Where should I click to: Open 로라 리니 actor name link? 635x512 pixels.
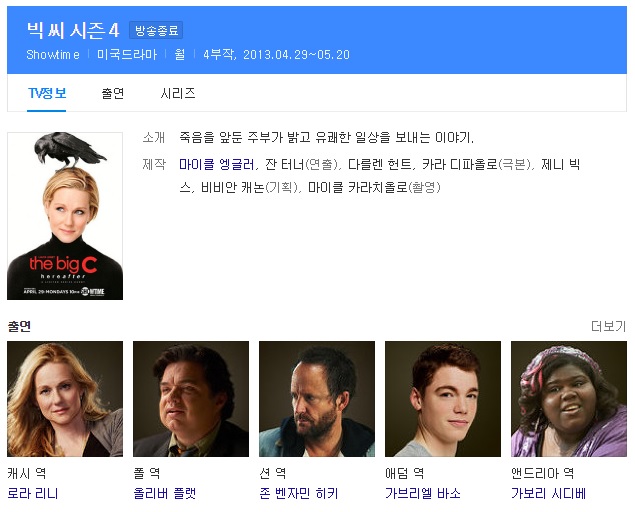(33, 493)
